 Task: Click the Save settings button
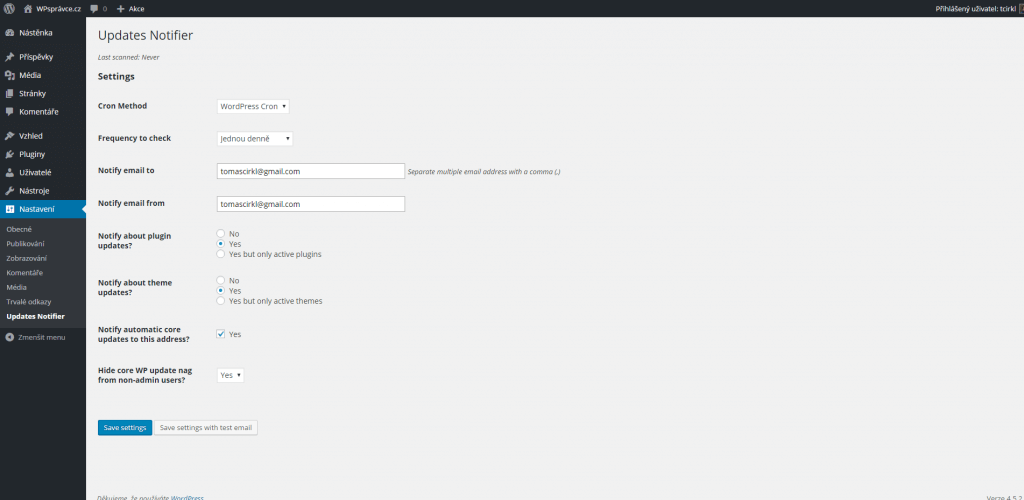[125, 428]
